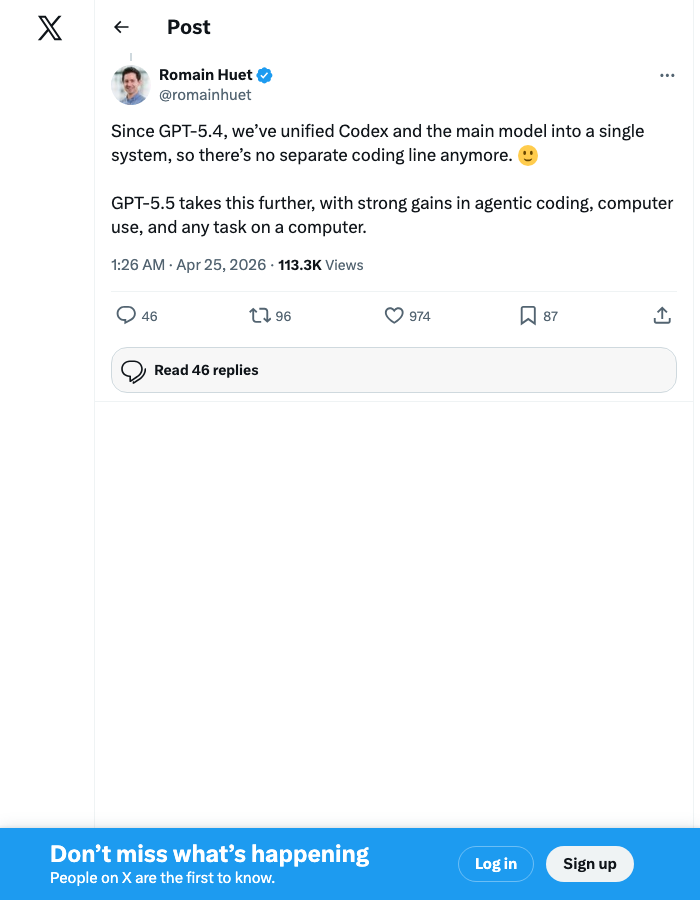
Task: Open Romain Huet's profile picture
Action: point(131,85)
